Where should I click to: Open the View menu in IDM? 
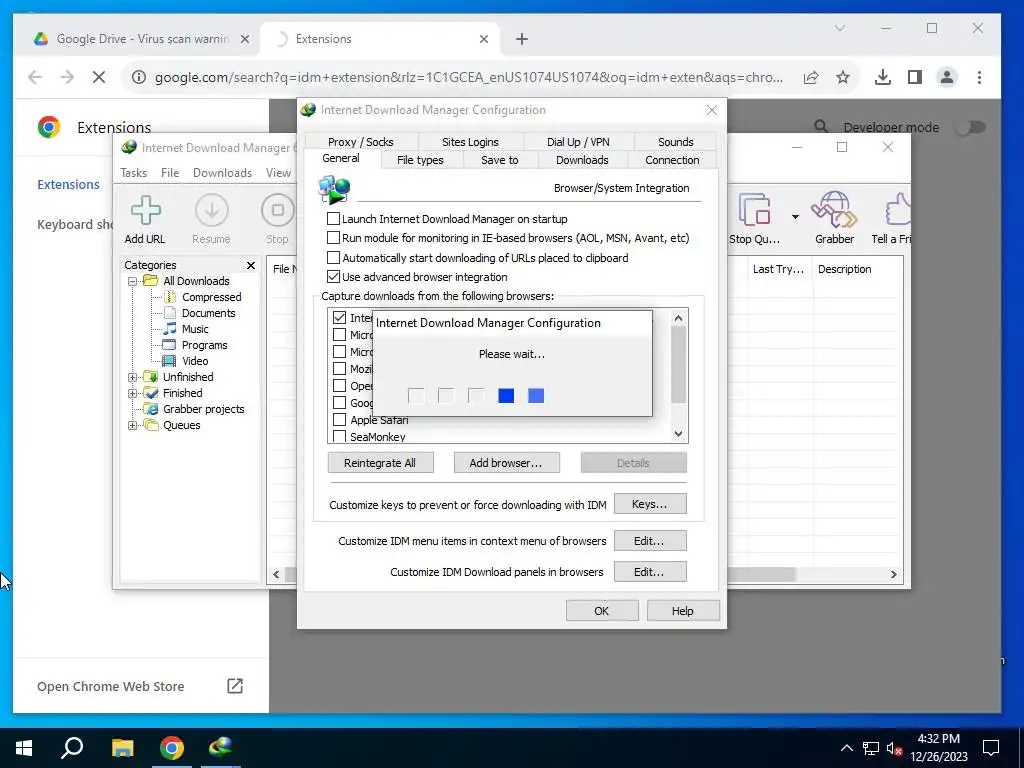tap(278, 173)
